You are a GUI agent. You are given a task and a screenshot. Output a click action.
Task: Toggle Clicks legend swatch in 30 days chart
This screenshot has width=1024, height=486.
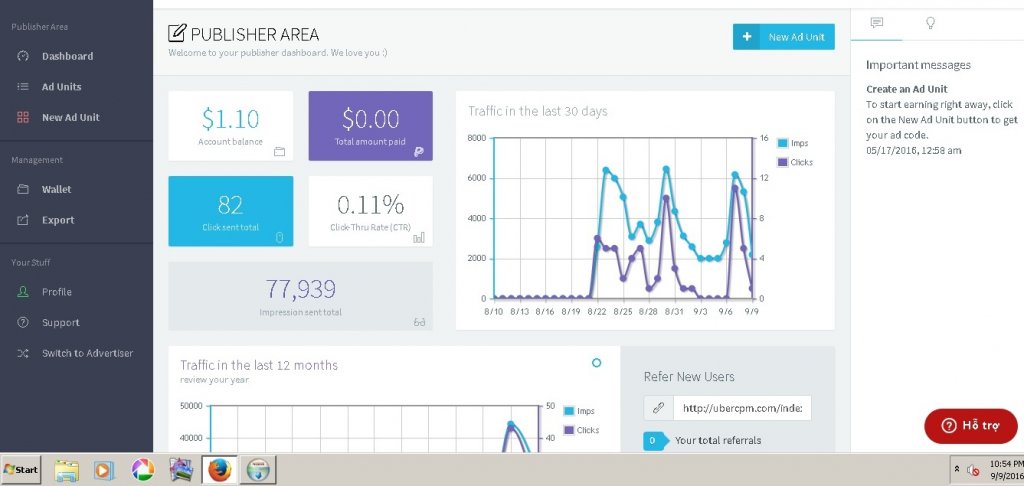782,162
